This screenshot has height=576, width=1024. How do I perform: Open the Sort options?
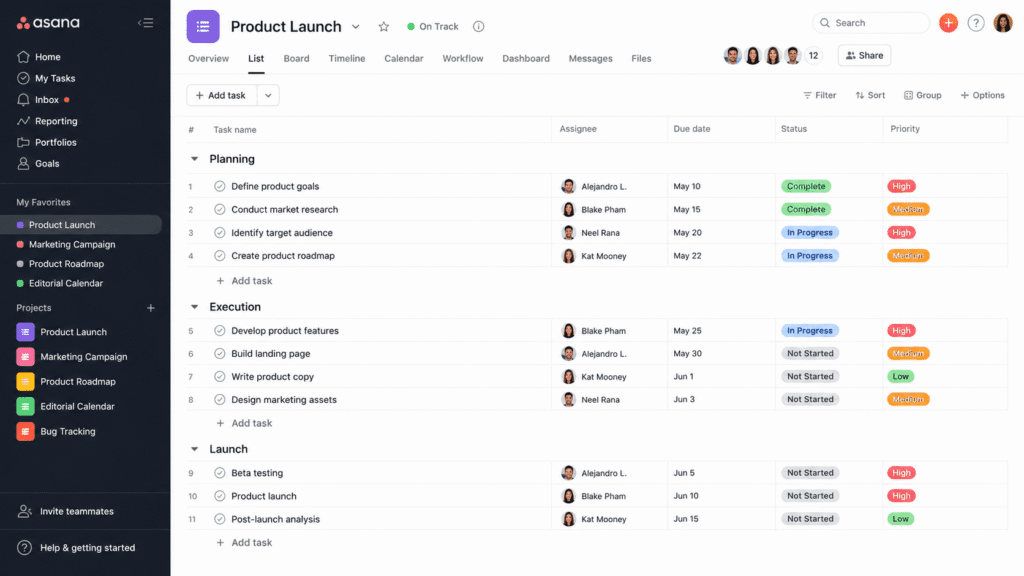pos(870,95)
